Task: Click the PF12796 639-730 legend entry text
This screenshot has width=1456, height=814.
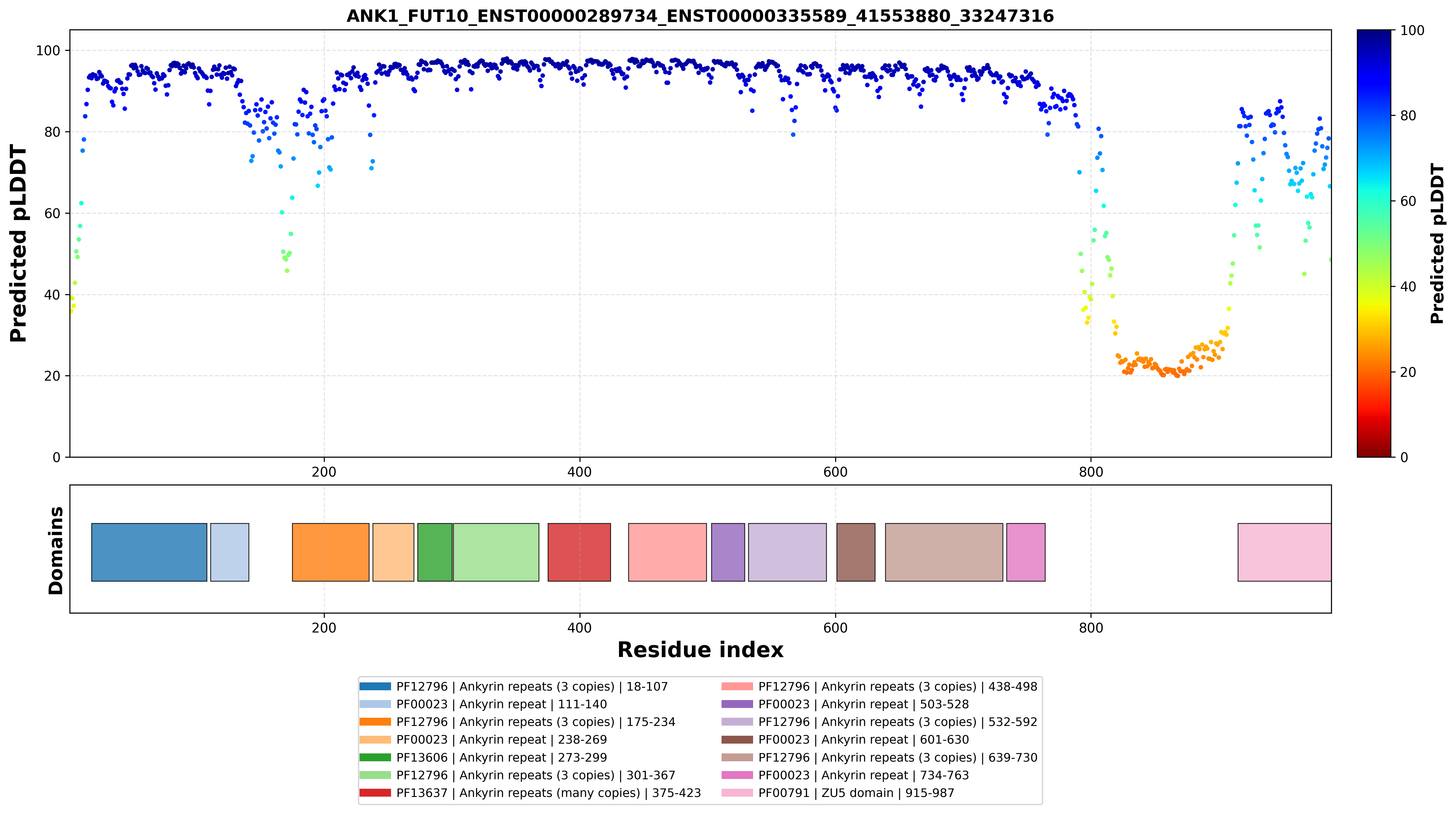Action: pos(898,758)
